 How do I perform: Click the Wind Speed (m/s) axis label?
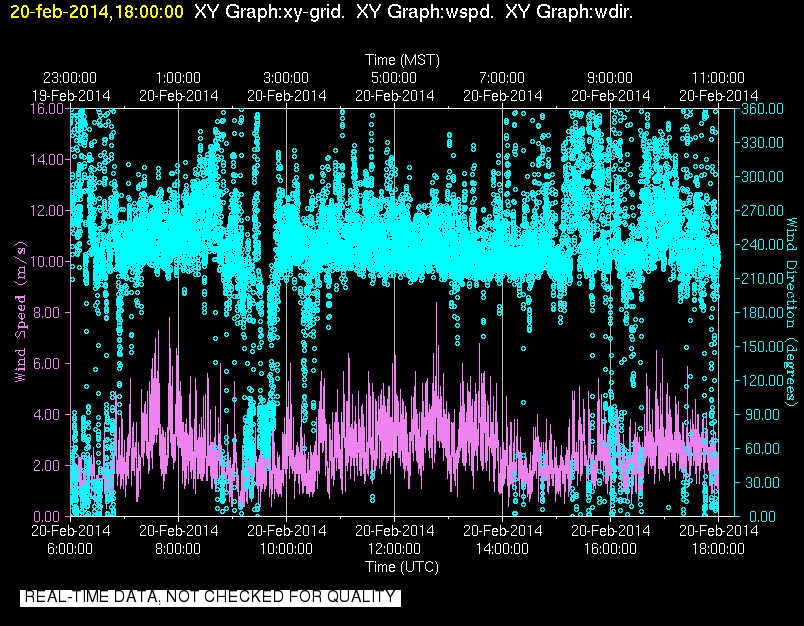20,312
